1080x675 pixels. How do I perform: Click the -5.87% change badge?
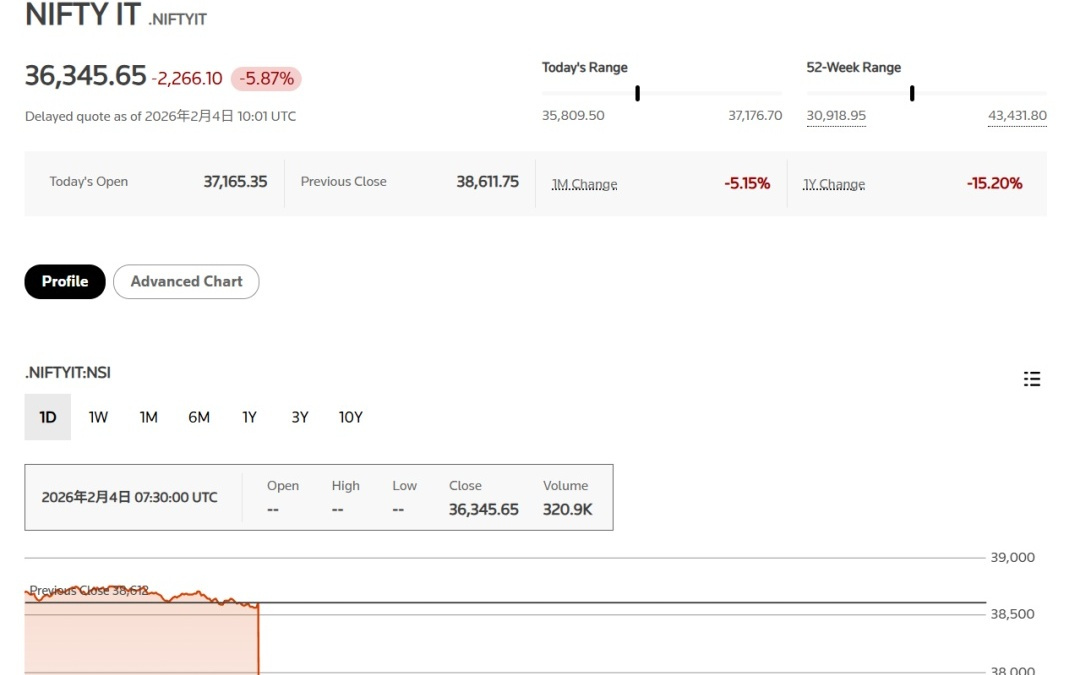[266, 78]
